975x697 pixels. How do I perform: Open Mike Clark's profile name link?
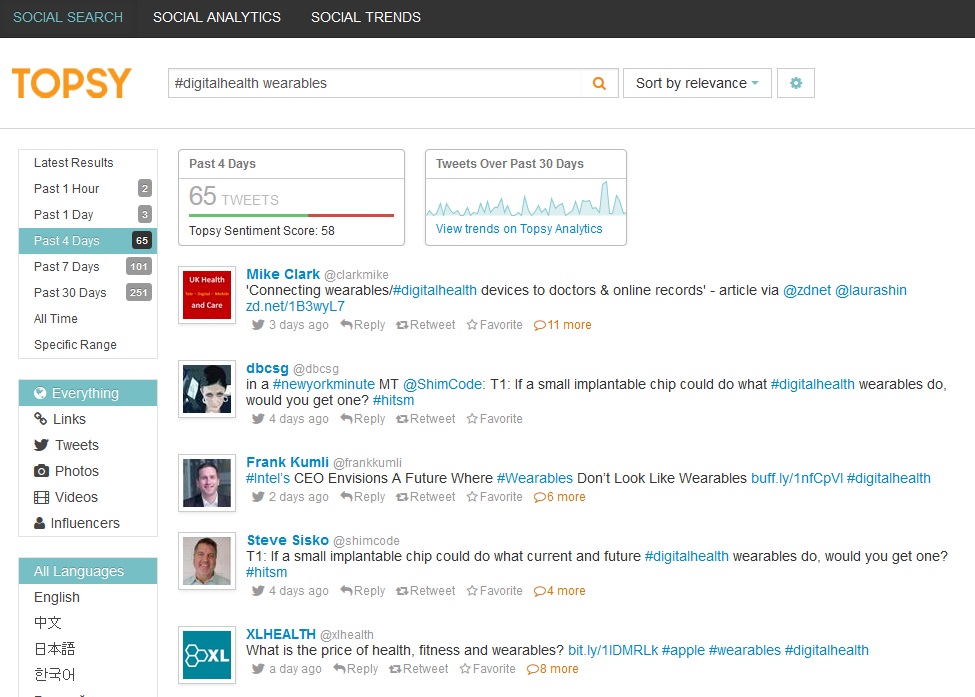point(283,274)
